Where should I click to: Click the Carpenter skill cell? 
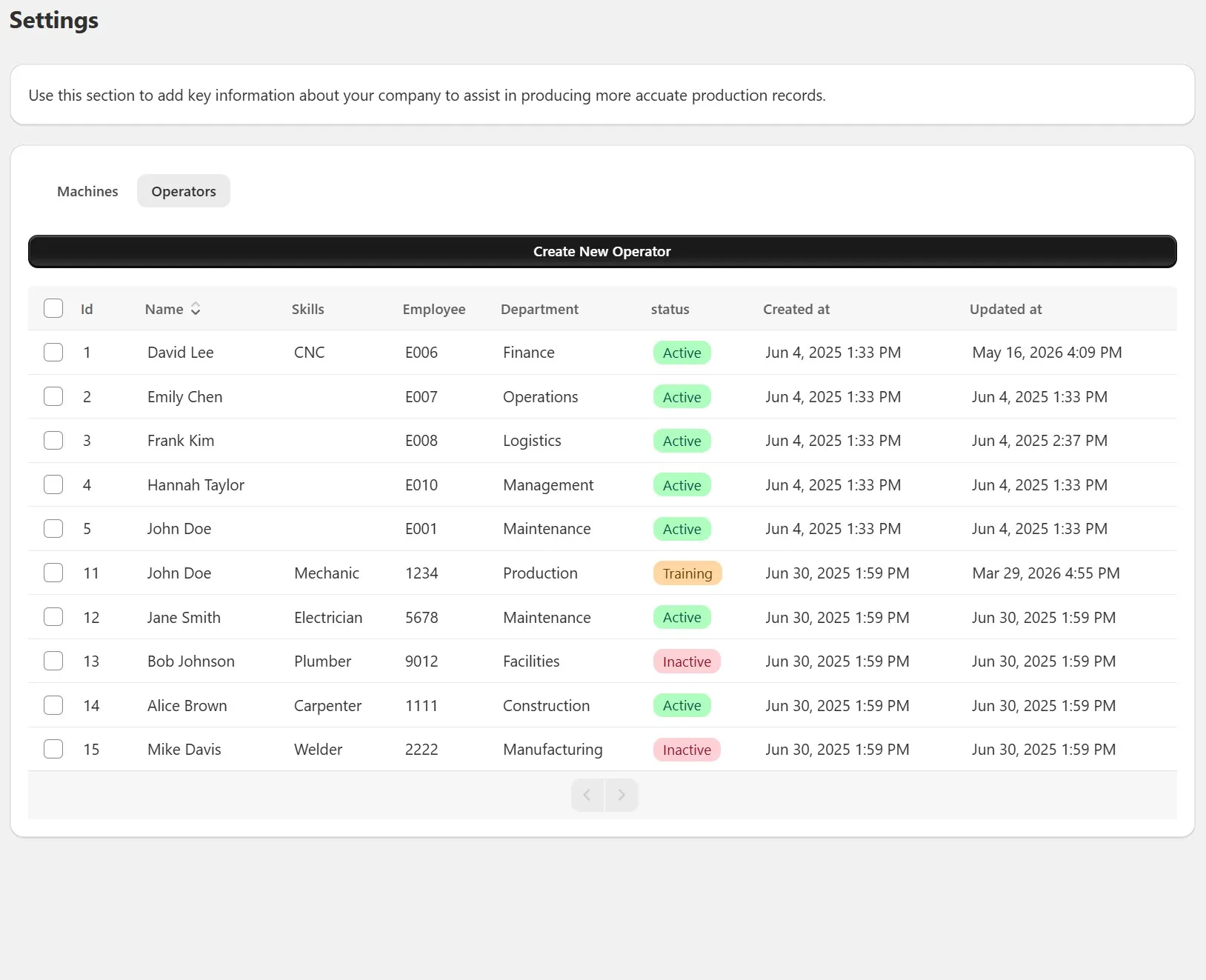click(327, 706)
